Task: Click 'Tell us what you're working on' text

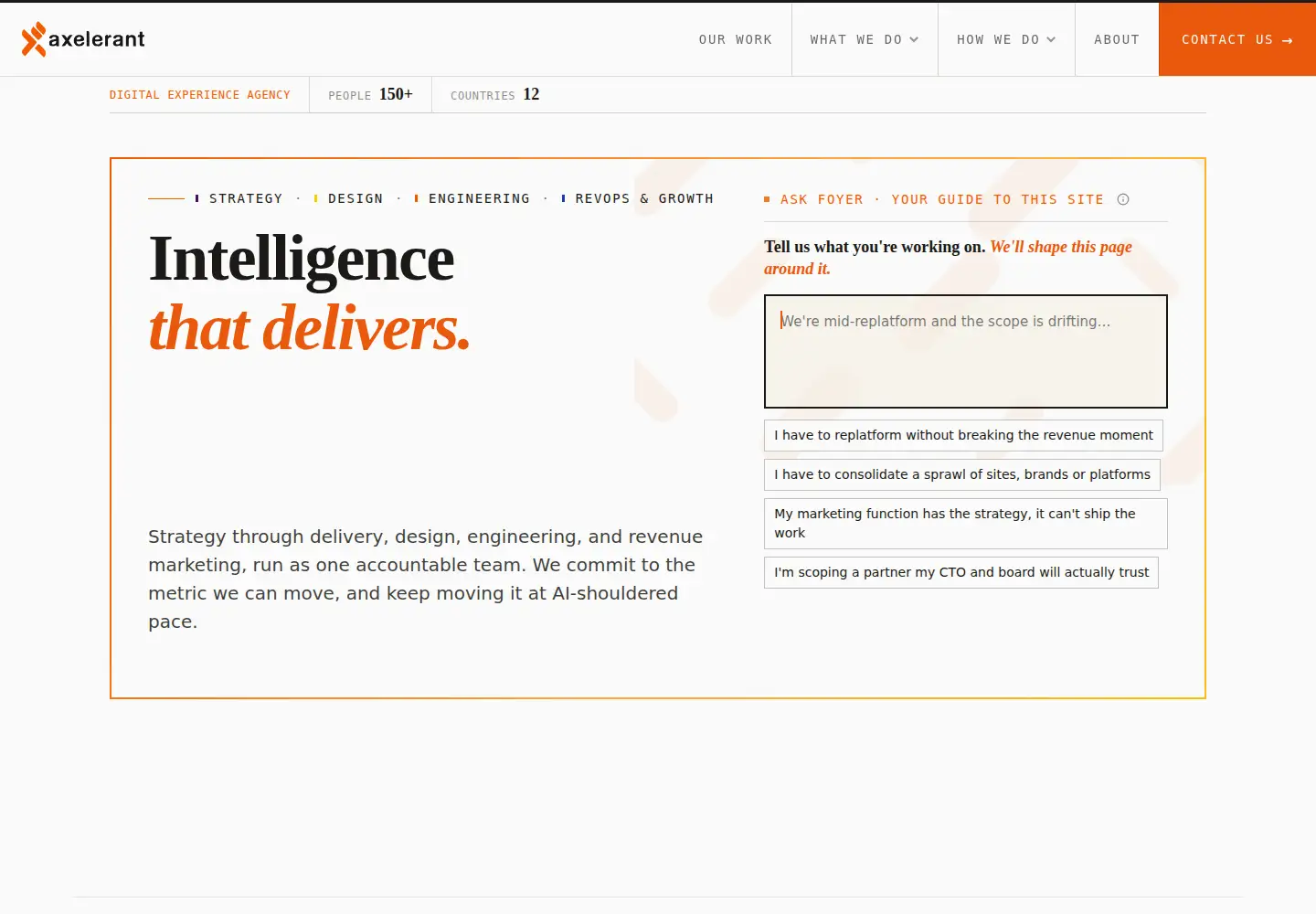Action: click(x=875, y=247)
